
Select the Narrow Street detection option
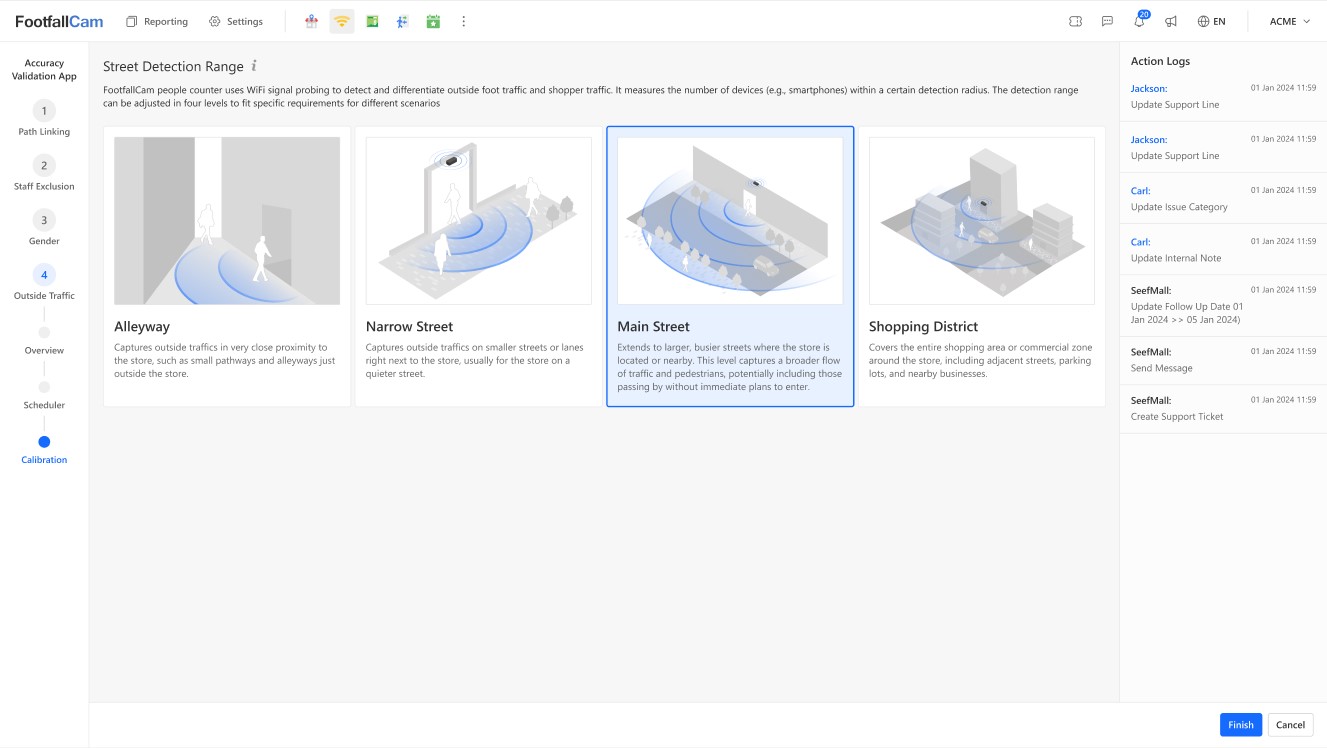[x=478, y=266]
